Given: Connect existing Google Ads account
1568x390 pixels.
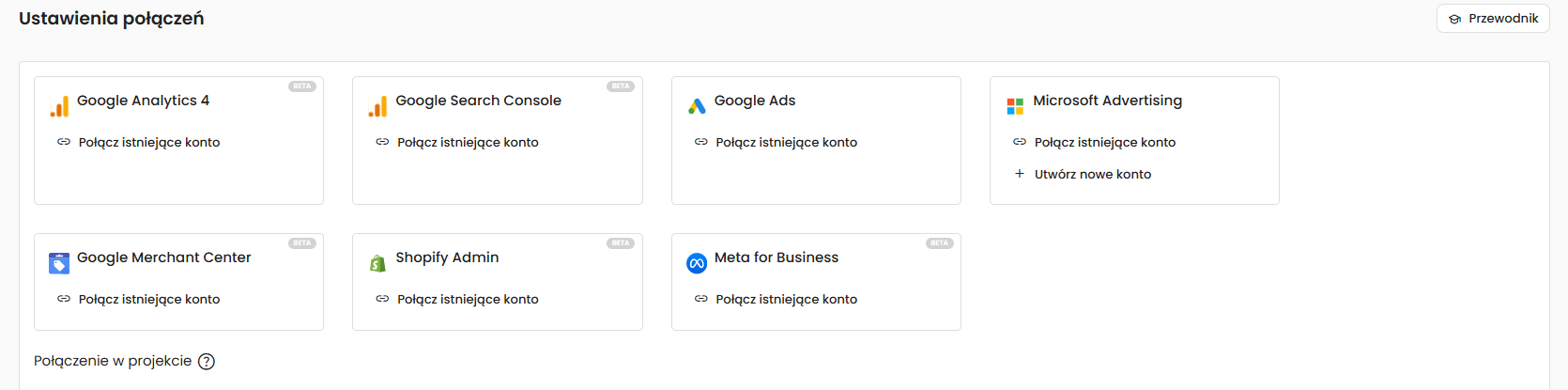Looking at the screenshot, I should coord(786,143).
